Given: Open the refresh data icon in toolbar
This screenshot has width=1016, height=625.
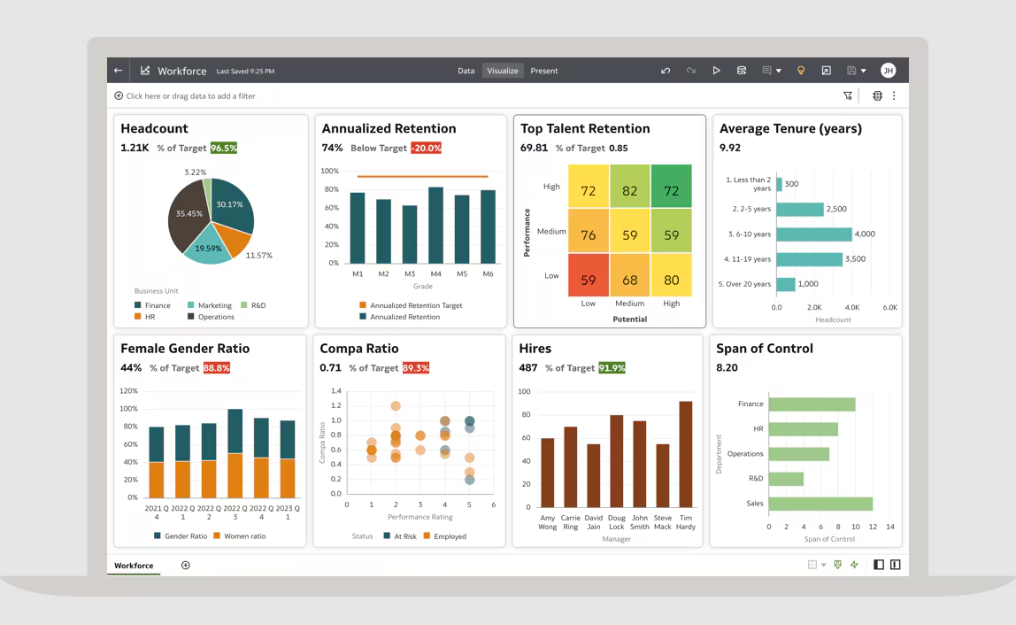Looking at the screenshot, I should pos(741,71).
